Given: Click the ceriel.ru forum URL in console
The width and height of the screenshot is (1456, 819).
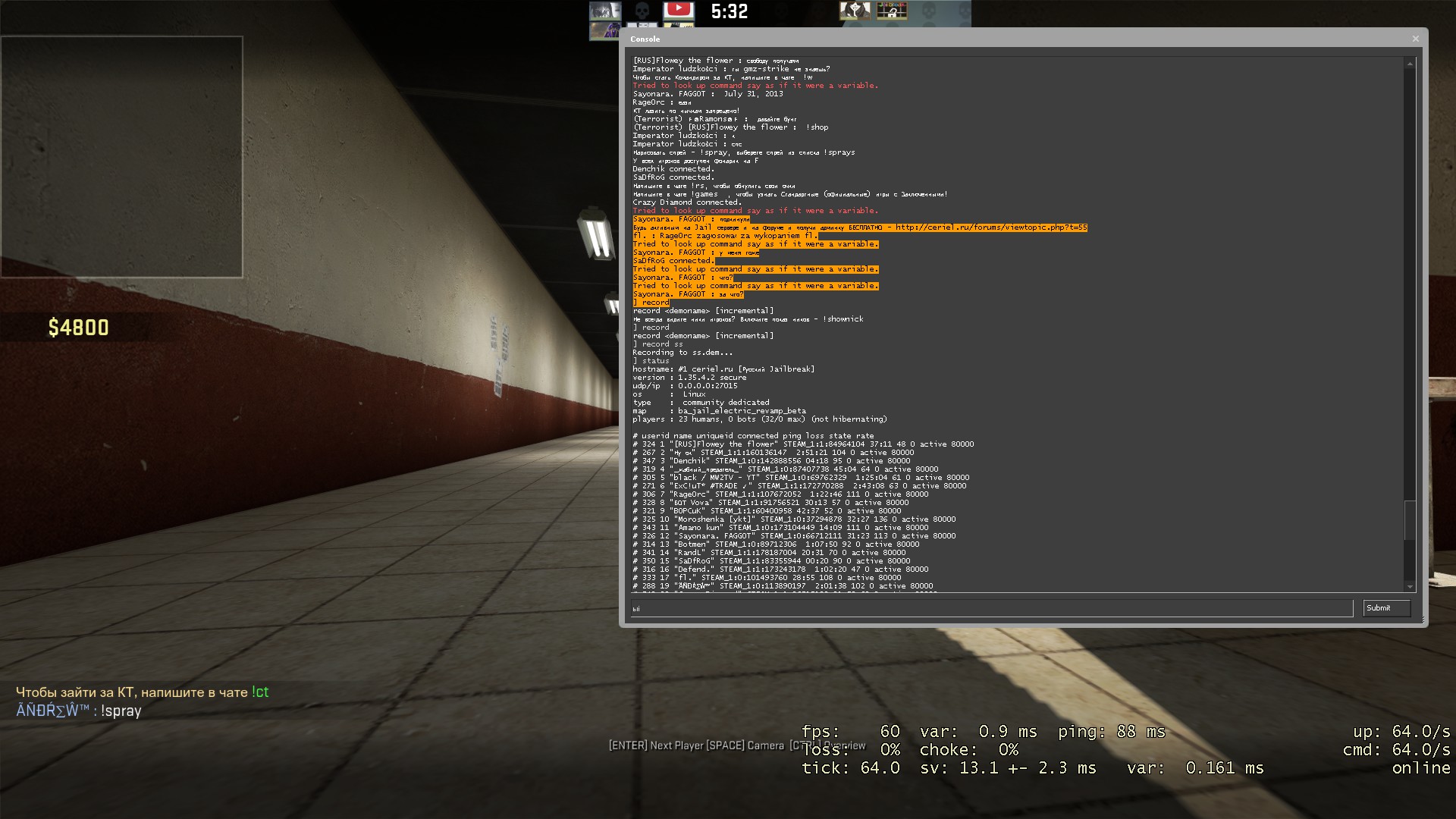Looking at the screenshot, I should [991, 227].
